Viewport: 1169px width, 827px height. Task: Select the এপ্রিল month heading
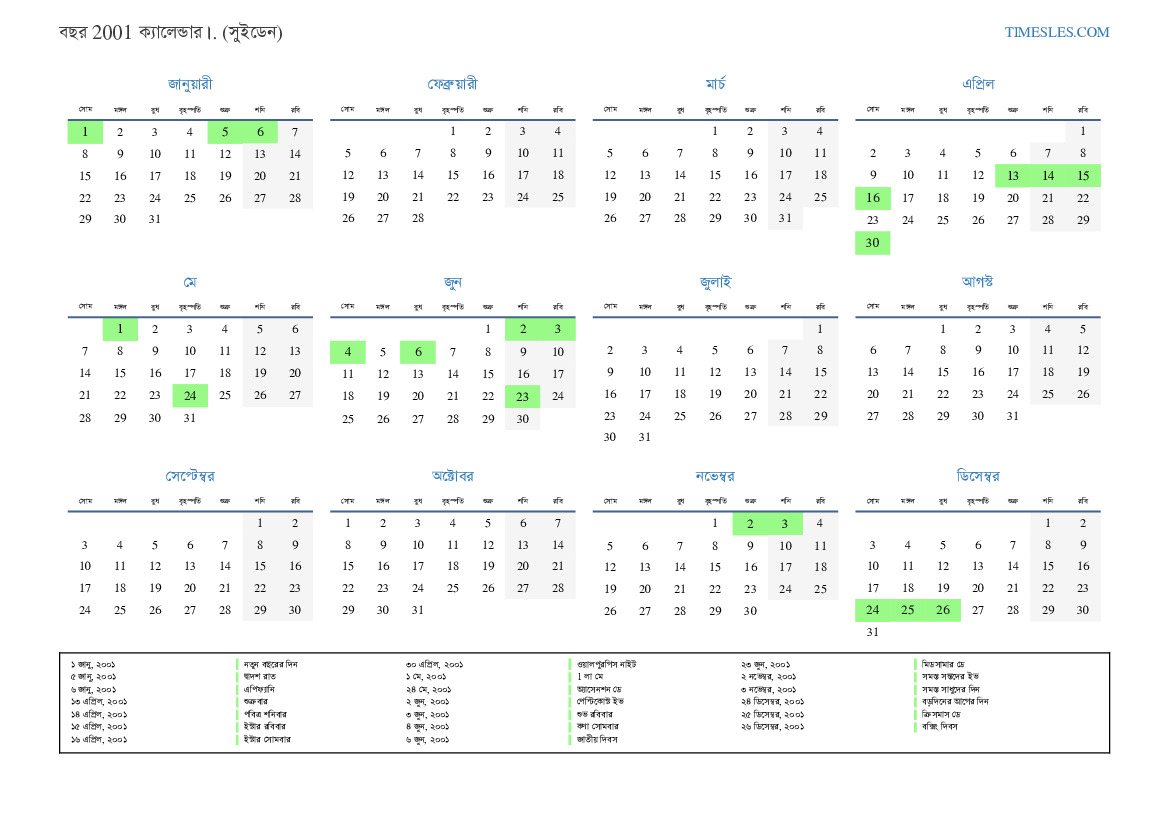point(977,84)
